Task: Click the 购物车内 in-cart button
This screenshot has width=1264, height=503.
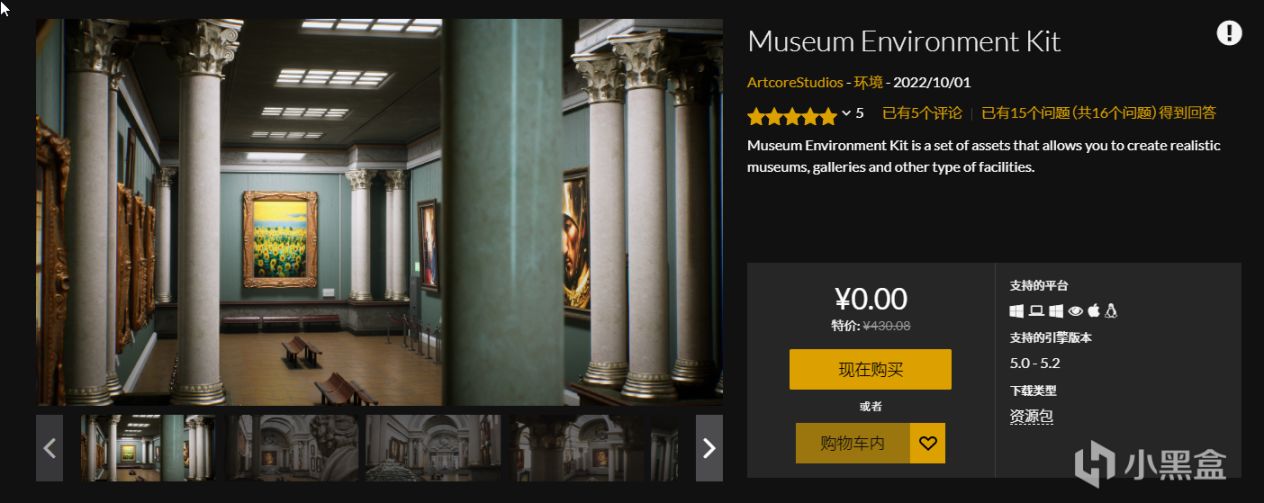Action: 853,443
